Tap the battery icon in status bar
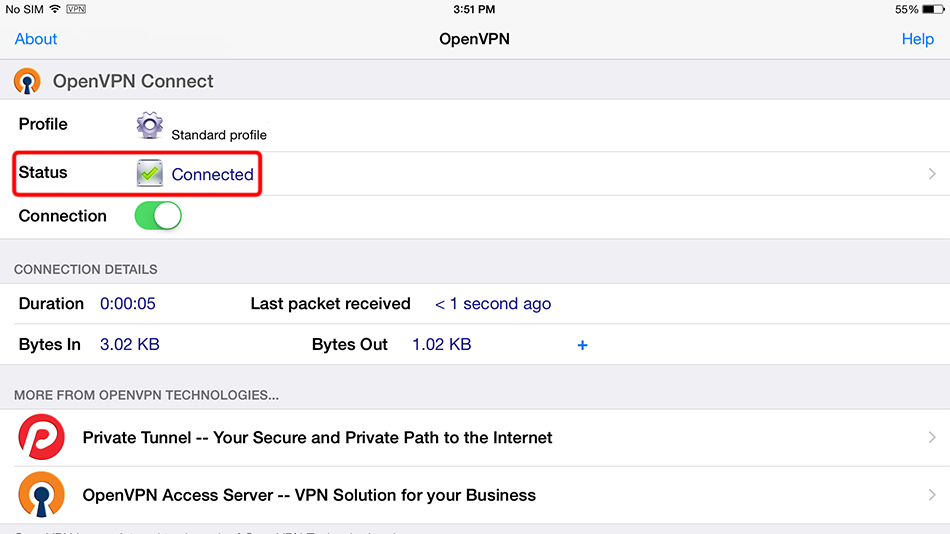Viewport: 950px width, 534px height. [x=933, y=10]
